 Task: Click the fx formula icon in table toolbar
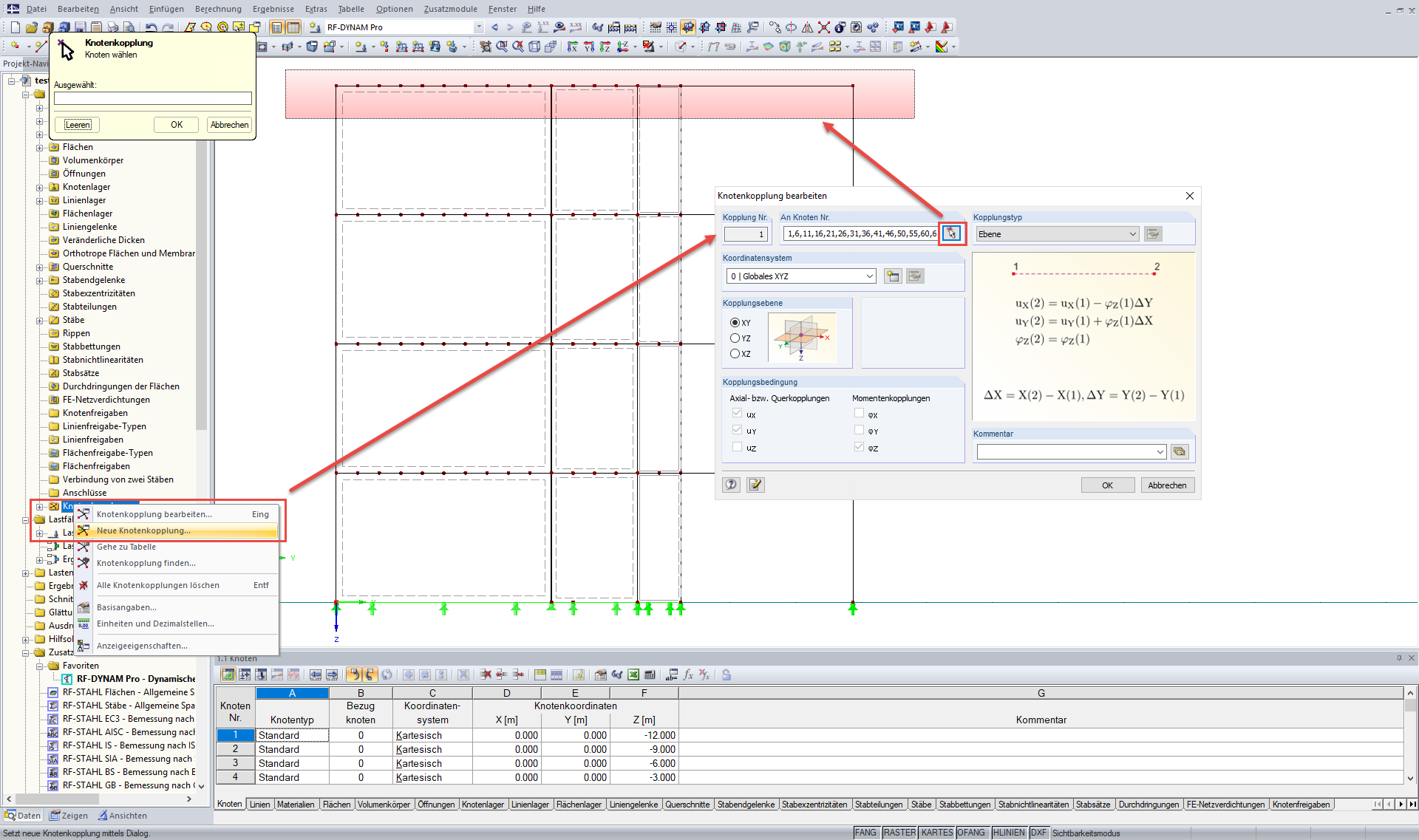pyautogui.click(x=688, y=675)
